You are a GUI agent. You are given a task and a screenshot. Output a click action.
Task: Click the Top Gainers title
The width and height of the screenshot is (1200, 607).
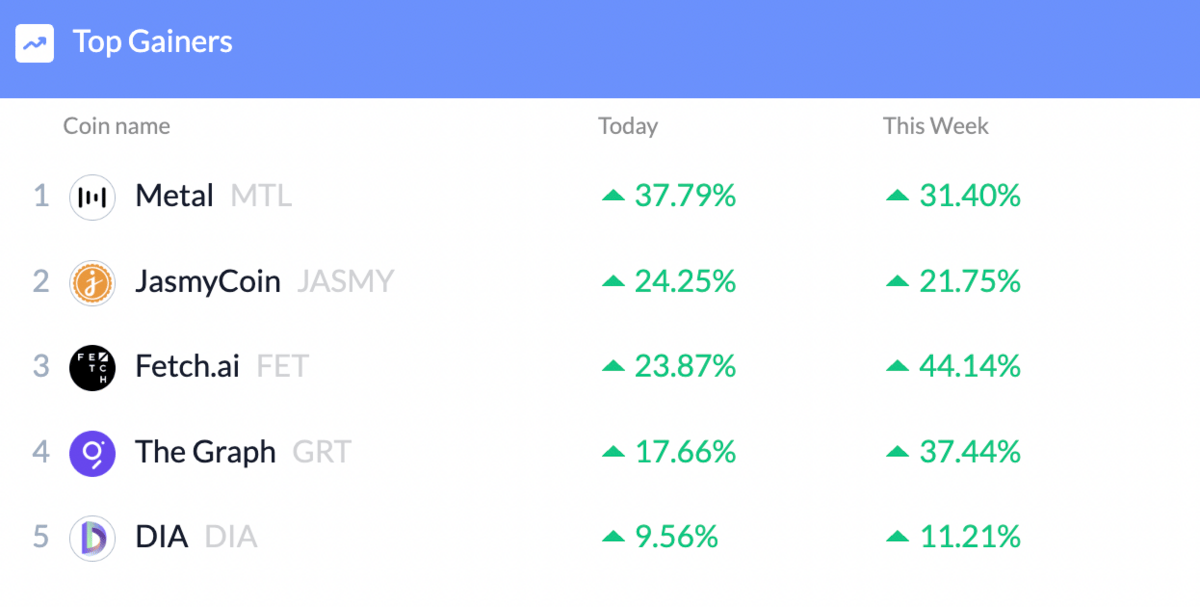pyautogui.click(x=153, y=42)
